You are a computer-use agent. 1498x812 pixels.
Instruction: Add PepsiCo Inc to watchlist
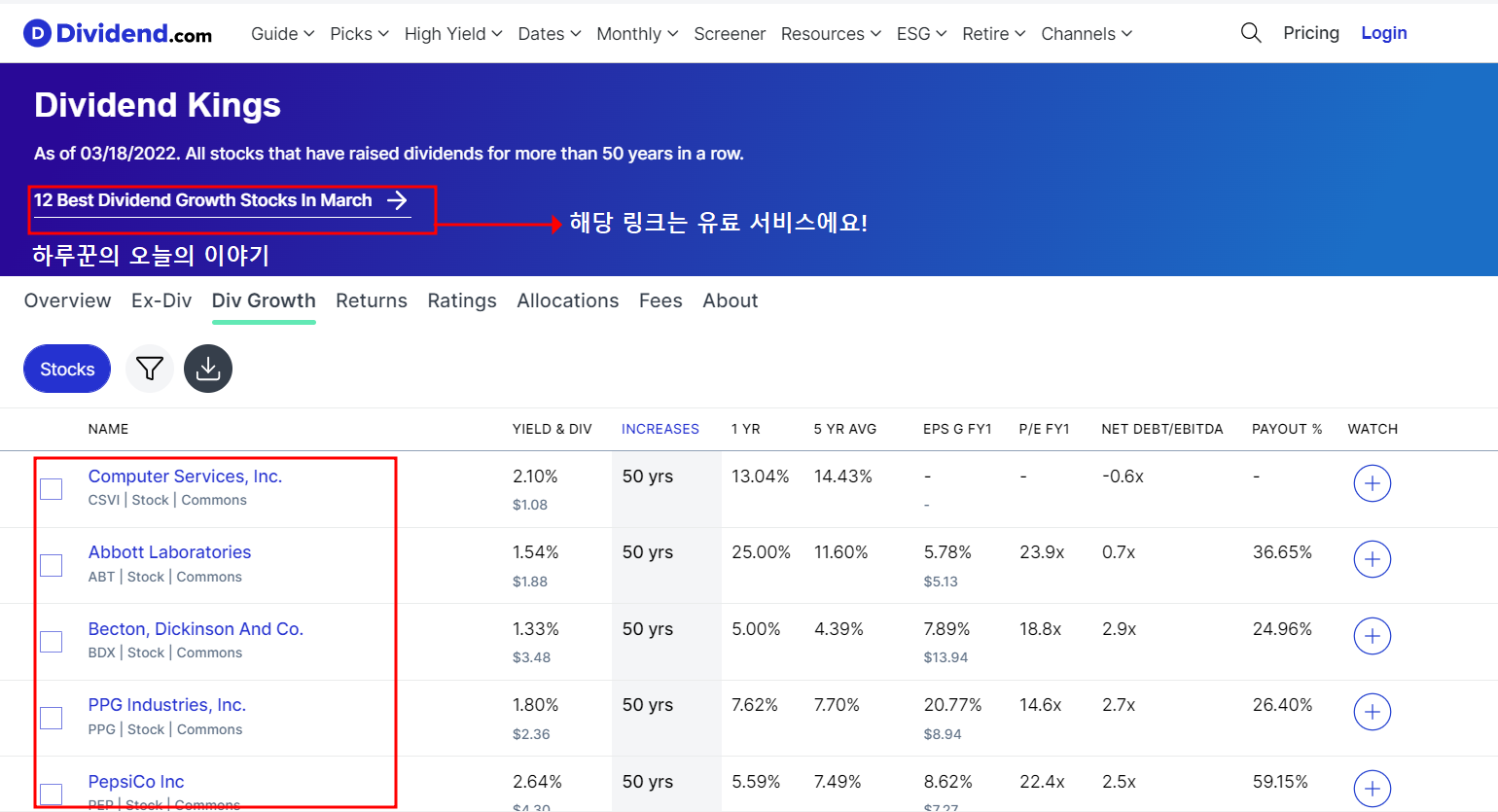pos(1373,789)
